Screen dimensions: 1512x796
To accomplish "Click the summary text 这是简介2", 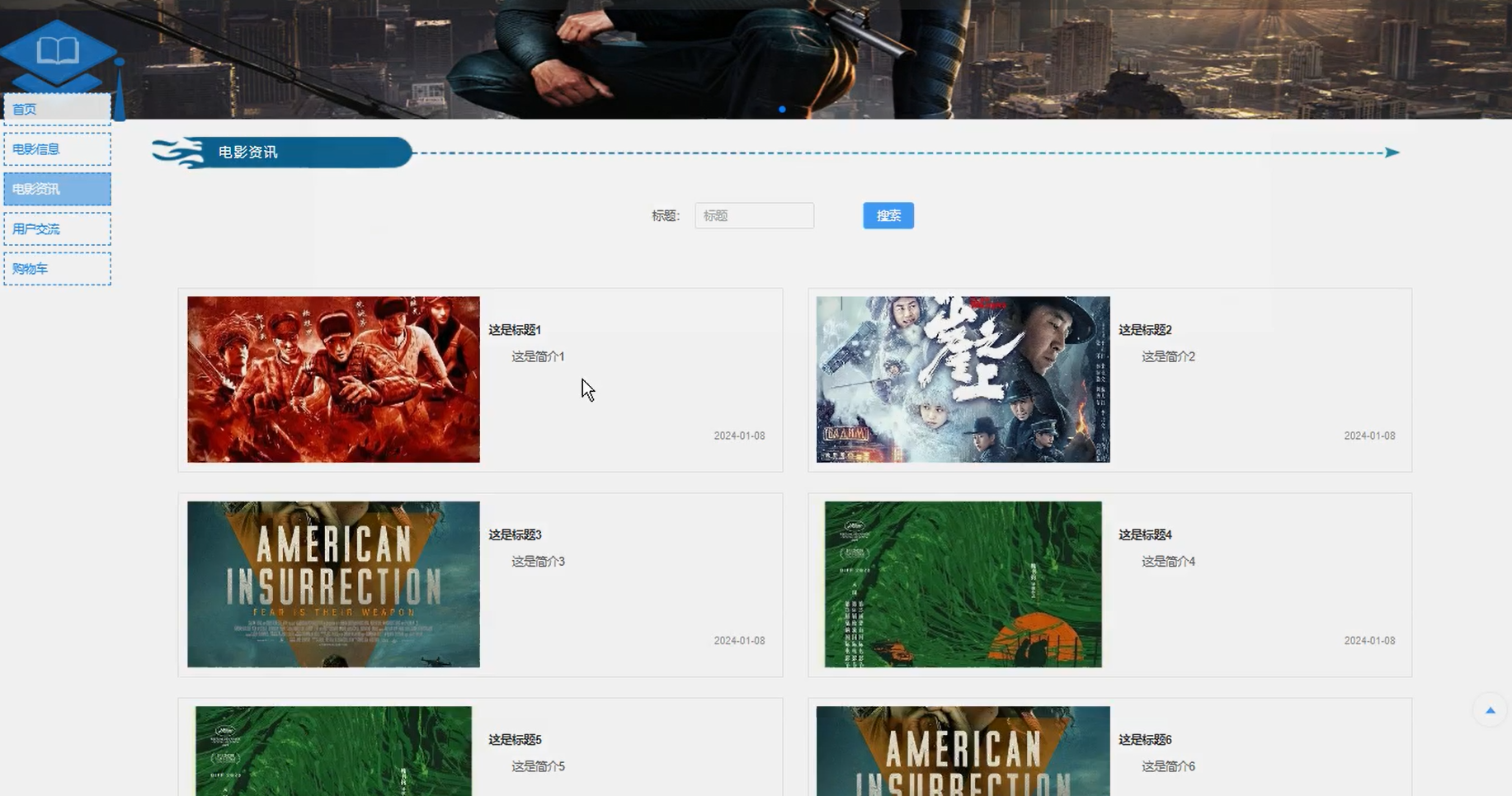I will [x=1168, y=356].
